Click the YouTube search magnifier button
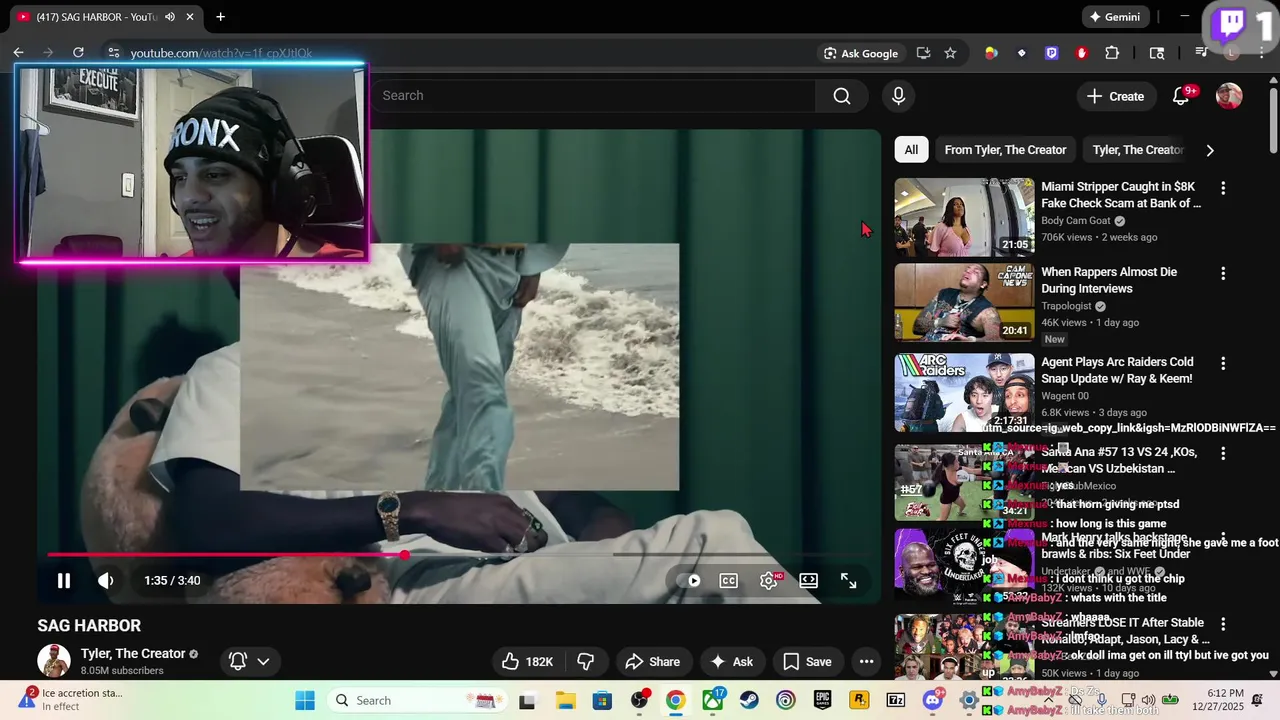Image resolution: width=1280 pixels, height=720 pixels. [842, 95]
